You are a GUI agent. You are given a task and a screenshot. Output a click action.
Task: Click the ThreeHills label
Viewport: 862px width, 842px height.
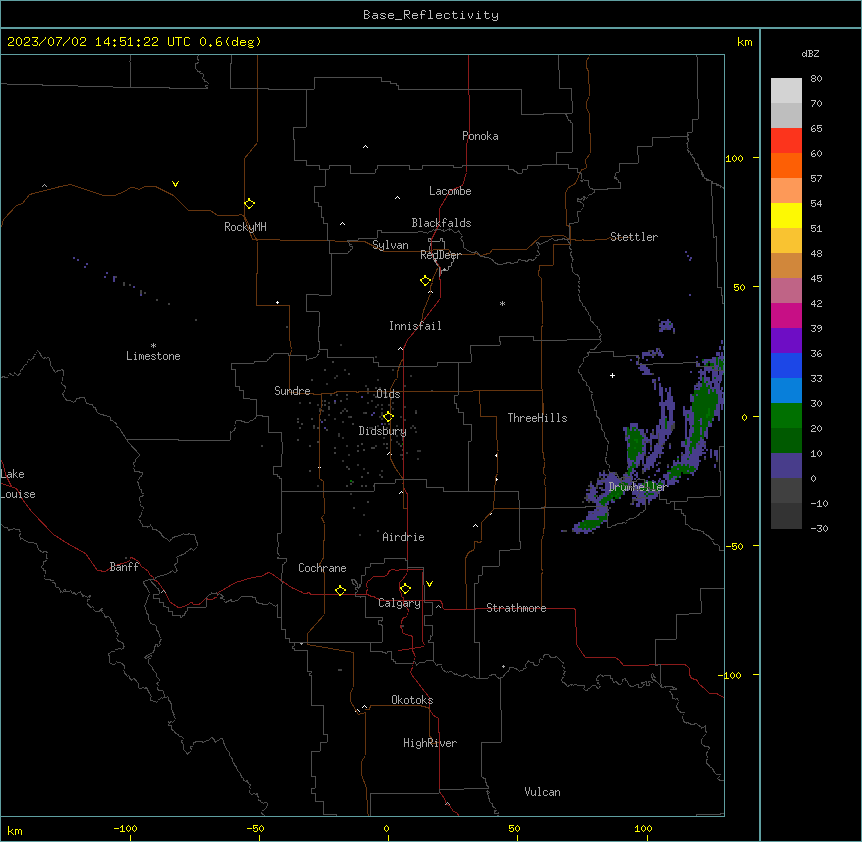[x=538, y=418]
